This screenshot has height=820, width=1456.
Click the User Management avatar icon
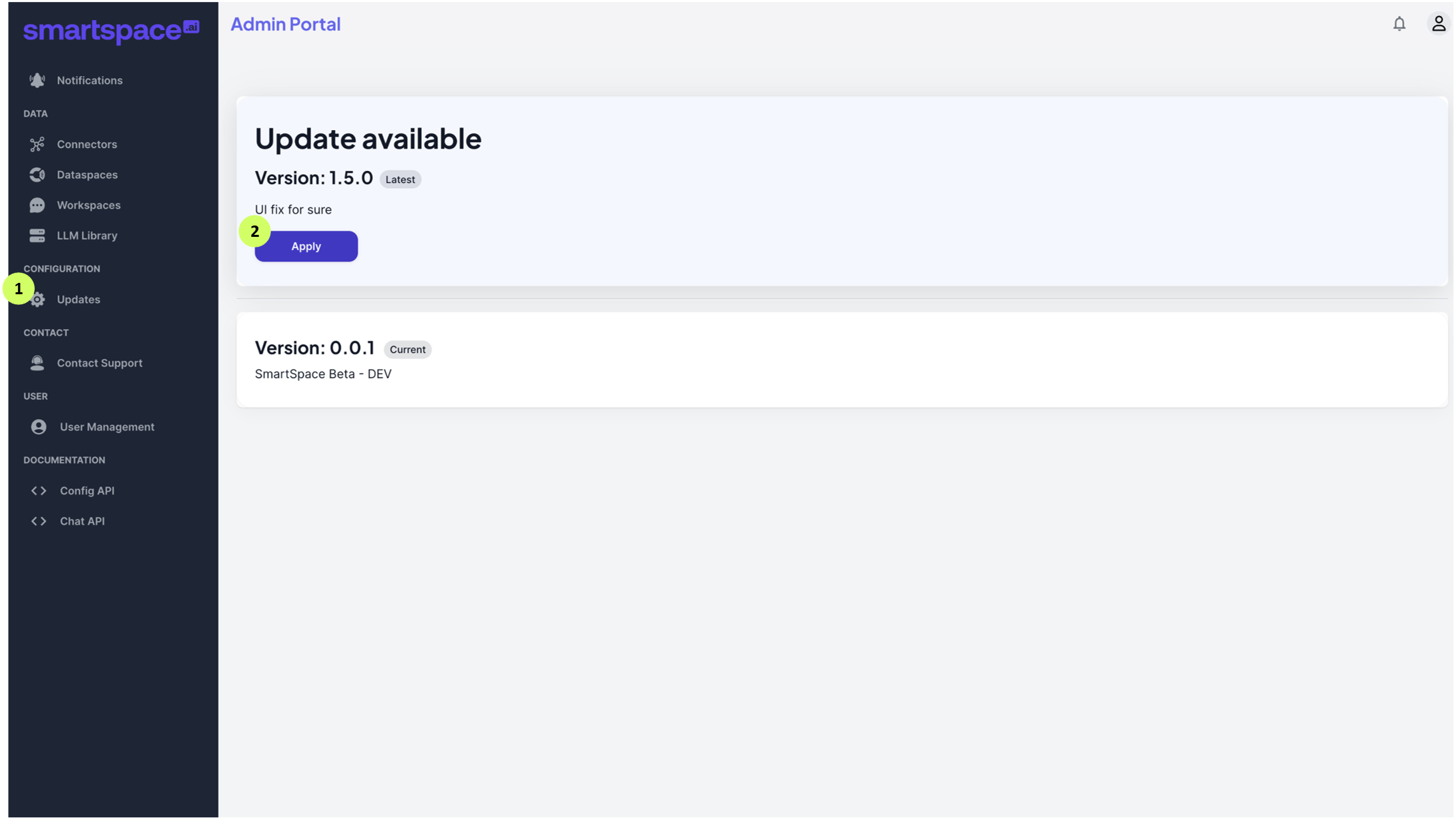click(x=39, y=427)
